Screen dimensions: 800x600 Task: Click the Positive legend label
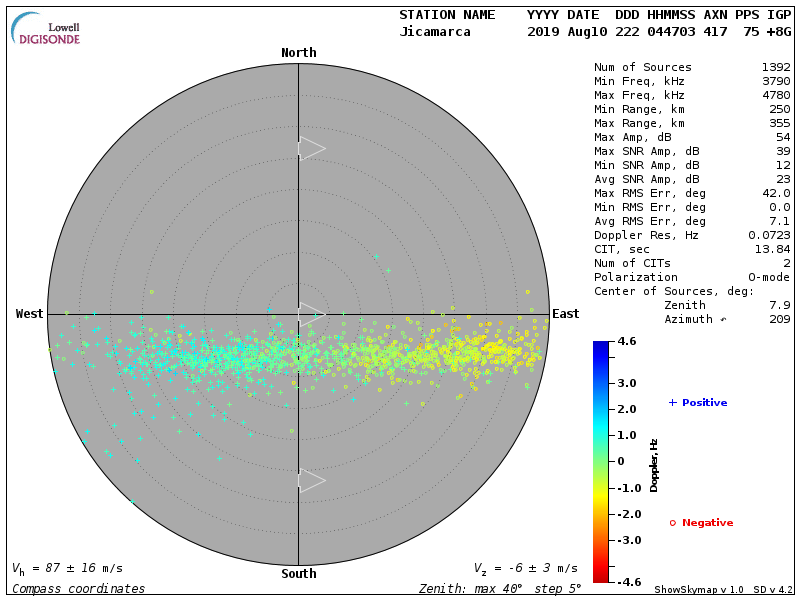point(704,403)
